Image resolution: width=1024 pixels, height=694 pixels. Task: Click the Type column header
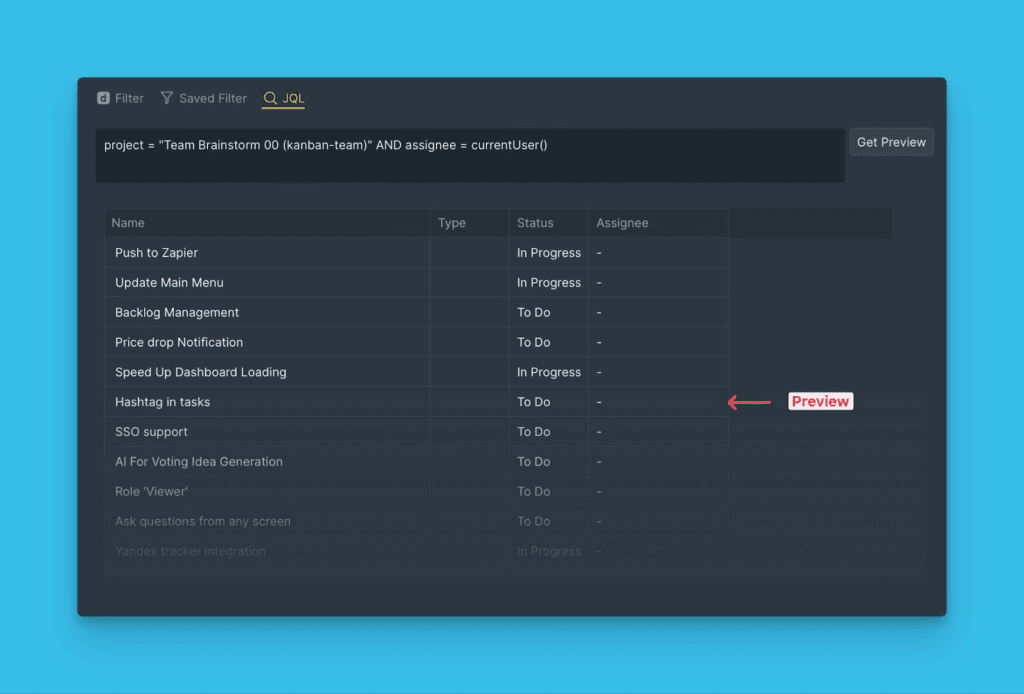coord(452,223)
